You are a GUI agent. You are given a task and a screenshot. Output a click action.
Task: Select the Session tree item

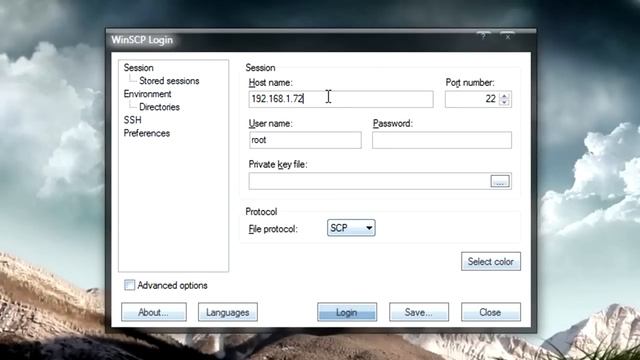[138, 68]
